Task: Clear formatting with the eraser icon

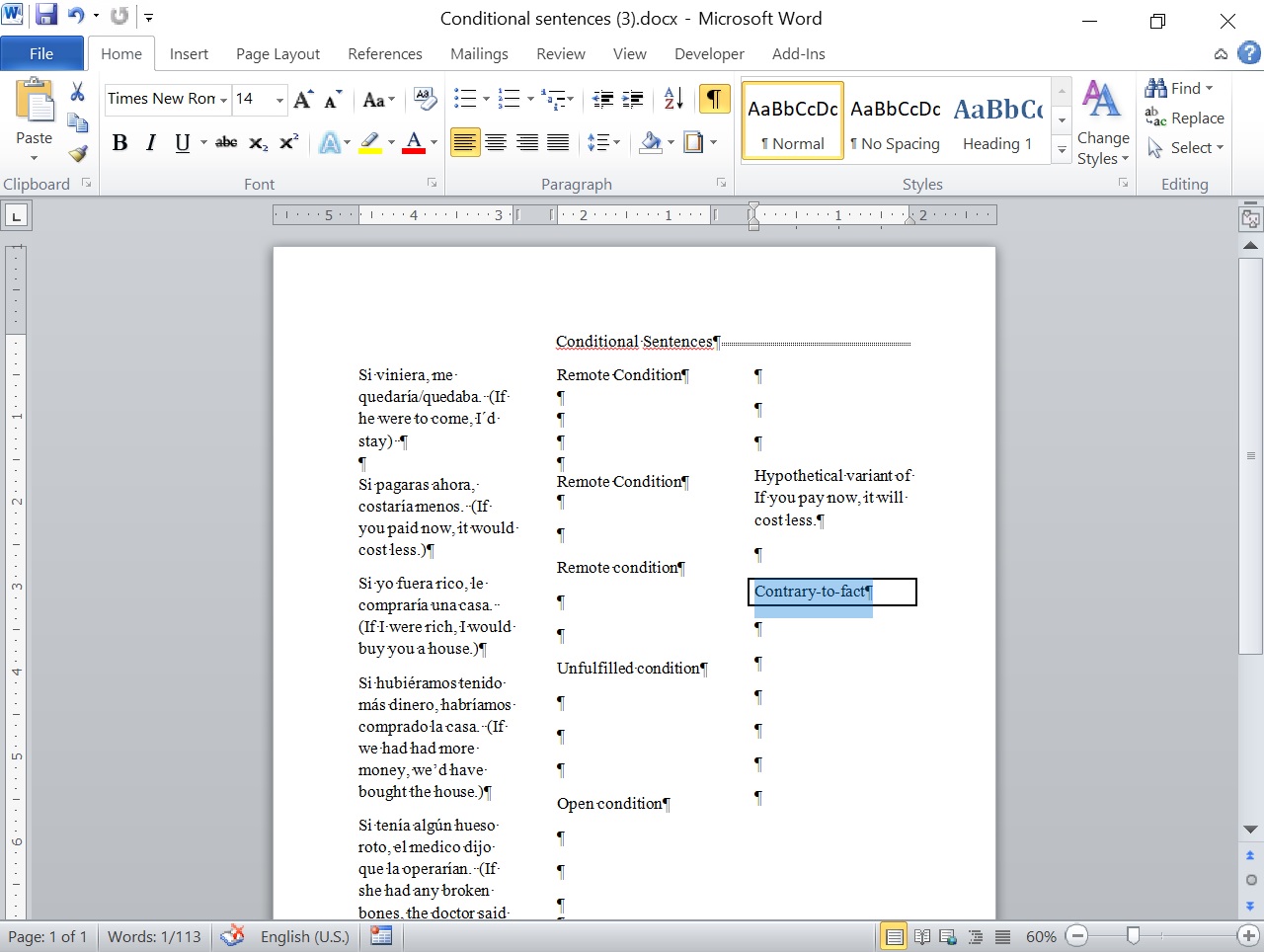Action: pos(426,99)
